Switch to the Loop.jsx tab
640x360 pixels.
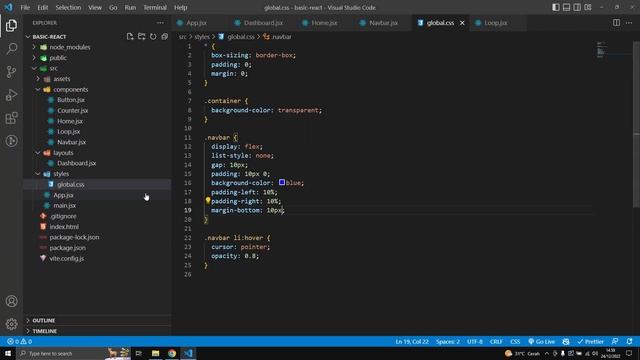pyautogui.click(x=496, y=23)
